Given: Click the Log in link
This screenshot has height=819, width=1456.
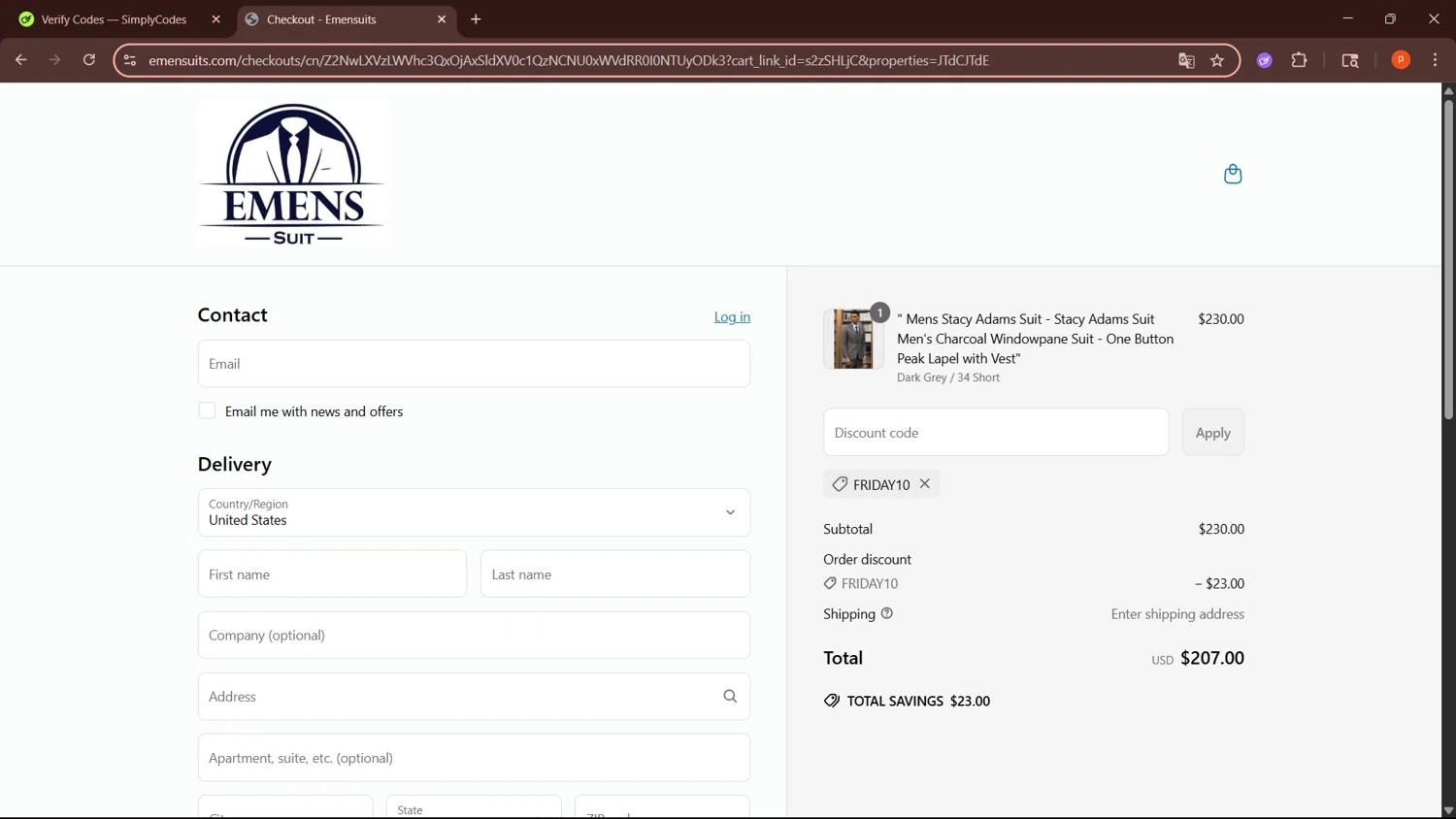Looking at the screenshot, I should [732, 316].
